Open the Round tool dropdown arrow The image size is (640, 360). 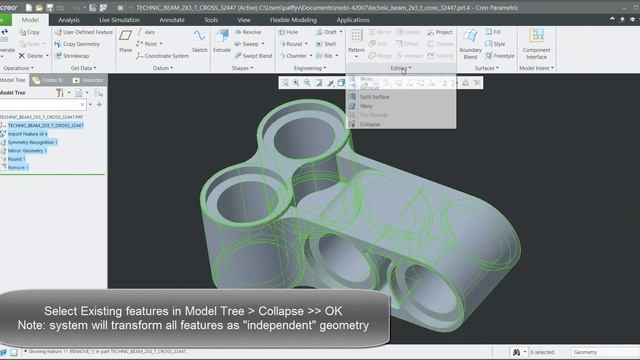pos(306,44)
